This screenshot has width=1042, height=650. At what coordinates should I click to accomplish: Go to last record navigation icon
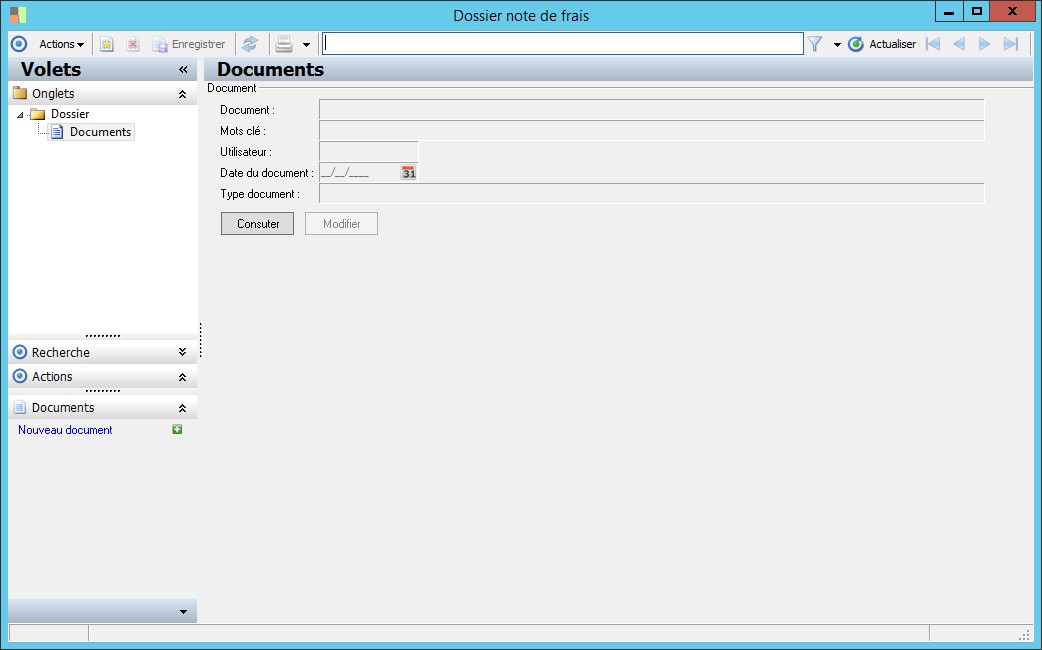pyautogui.click(x=1011, y=45)
